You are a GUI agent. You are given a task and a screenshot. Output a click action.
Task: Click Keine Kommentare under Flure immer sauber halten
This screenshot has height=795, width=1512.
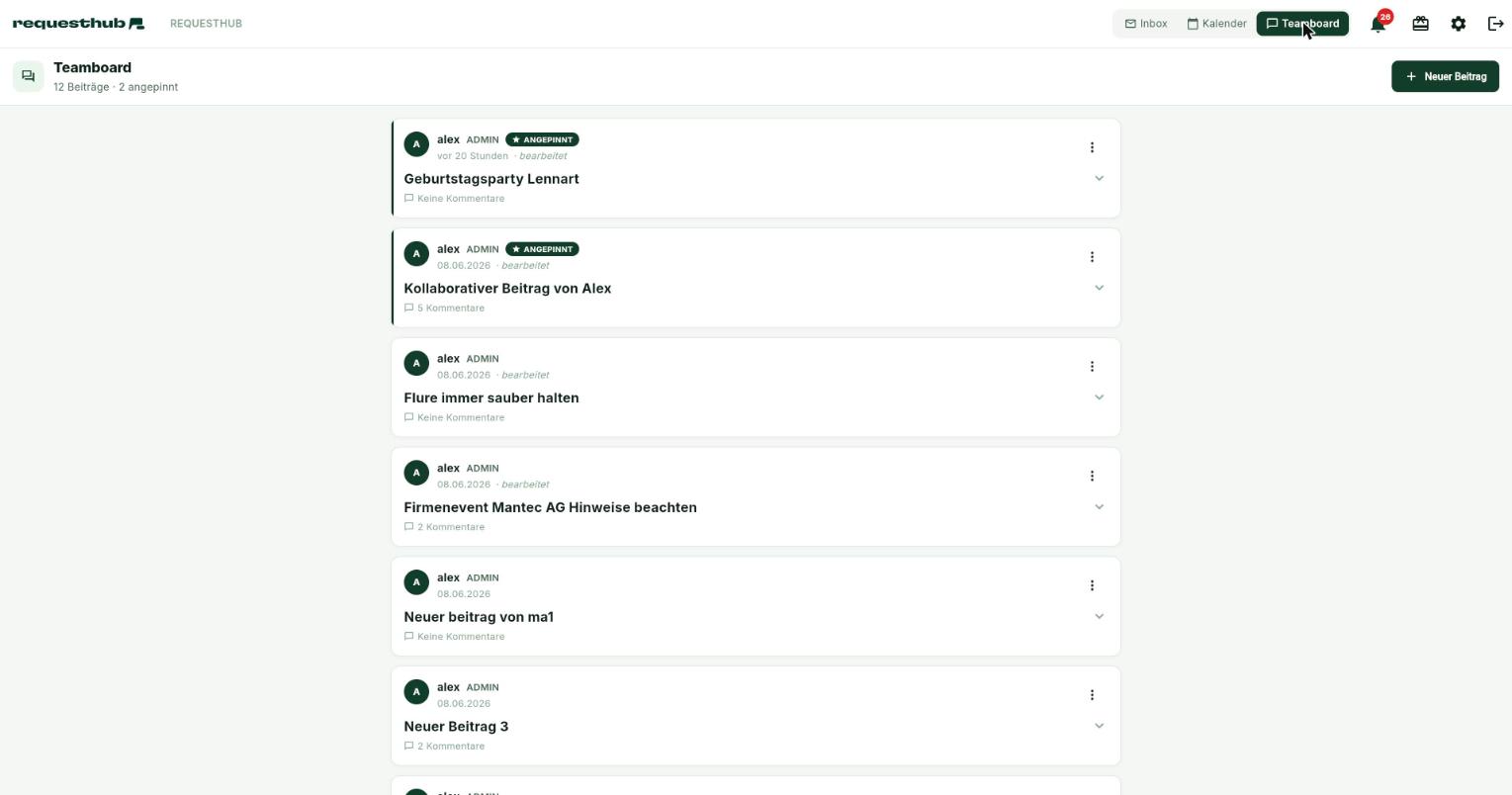tap(454, 417)
